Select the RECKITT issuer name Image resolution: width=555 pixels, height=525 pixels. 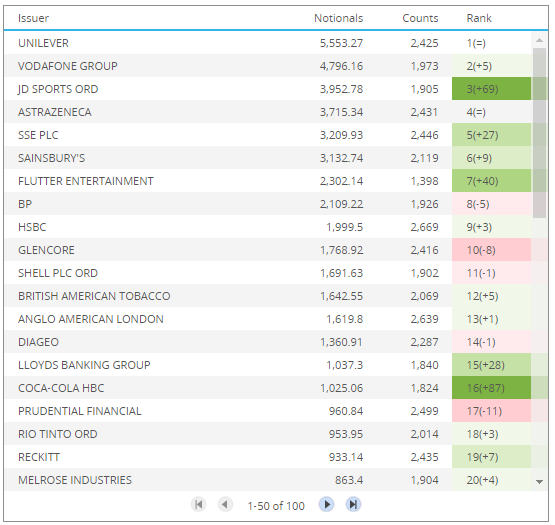click(39, 457)
